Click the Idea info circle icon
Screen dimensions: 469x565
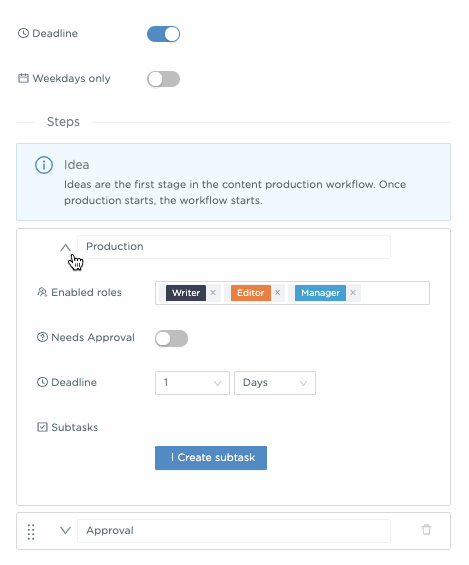point(44,165)
